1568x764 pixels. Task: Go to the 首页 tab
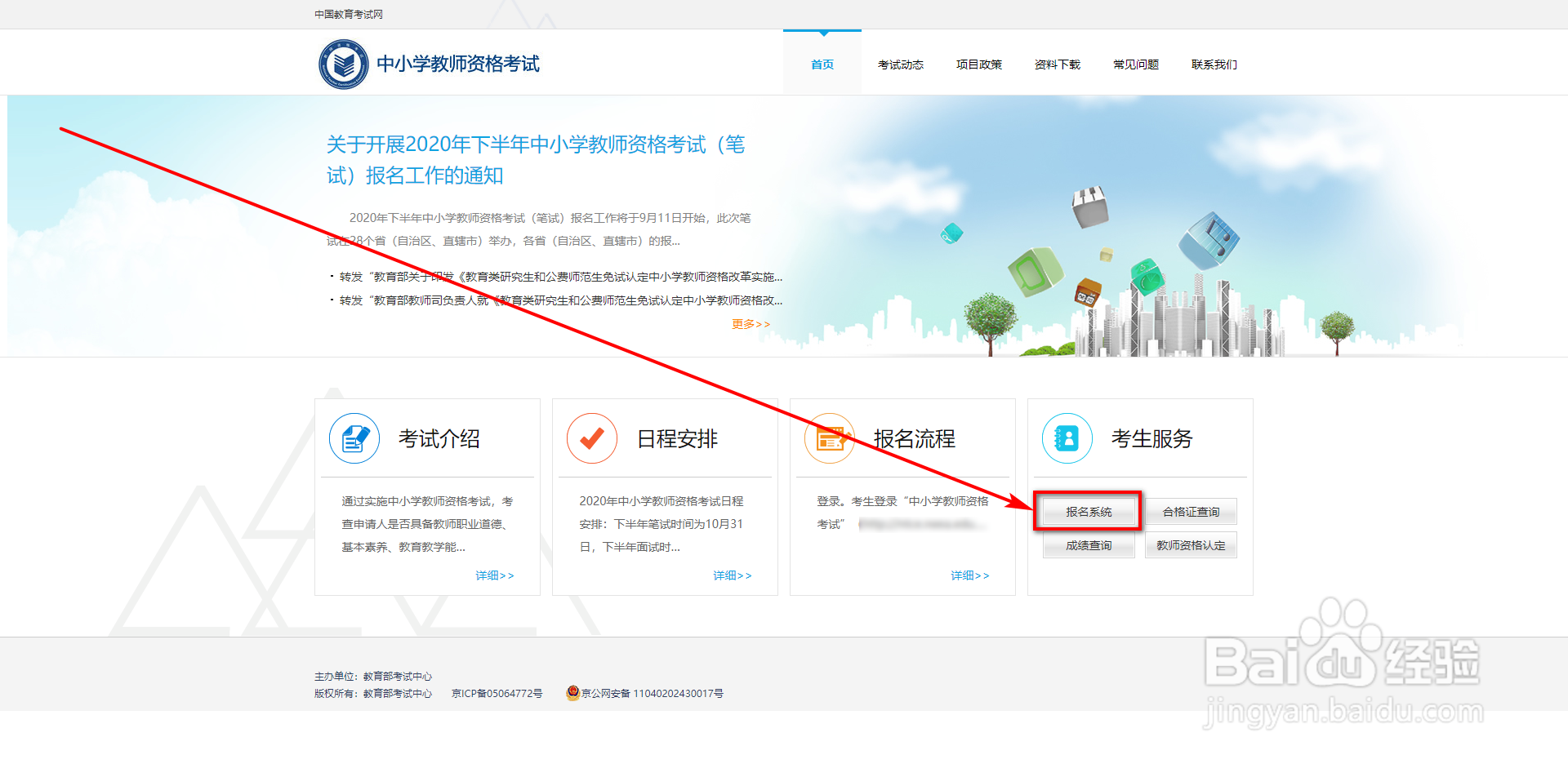coord(822,64)
